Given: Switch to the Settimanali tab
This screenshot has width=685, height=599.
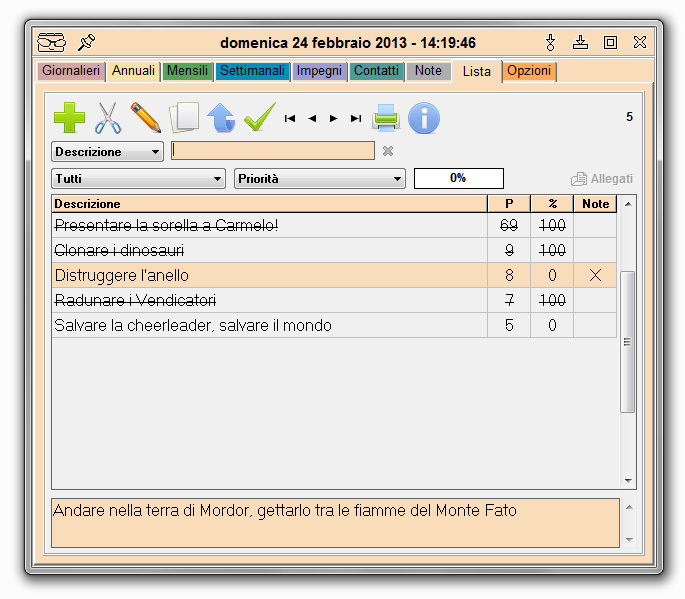Looking at the screenshot, I should (252, 71).
